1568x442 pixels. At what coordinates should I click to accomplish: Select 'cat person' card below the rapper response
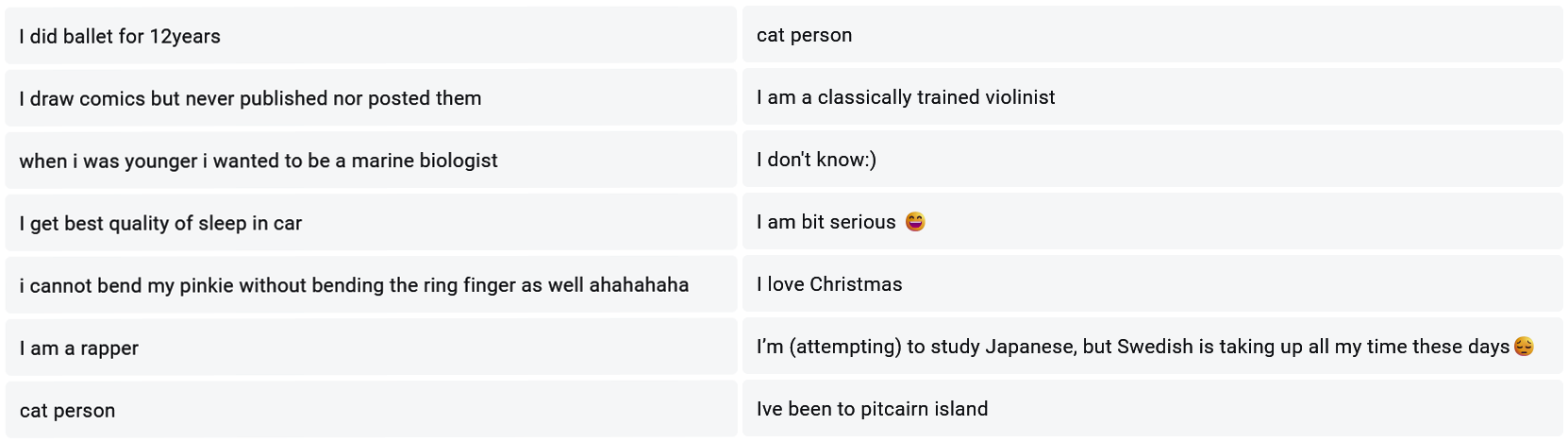click(67, 410)
